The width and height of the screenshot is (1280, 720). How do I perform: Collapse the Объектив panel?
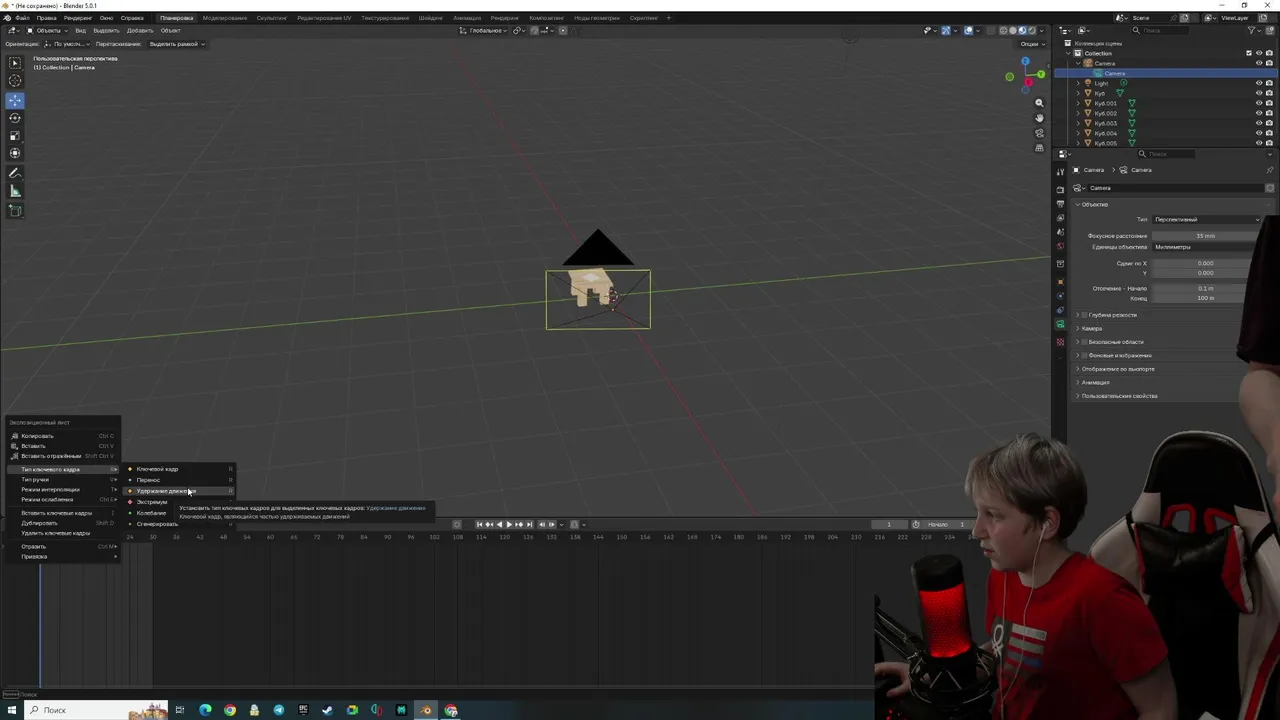click(x=1094, y=204)
